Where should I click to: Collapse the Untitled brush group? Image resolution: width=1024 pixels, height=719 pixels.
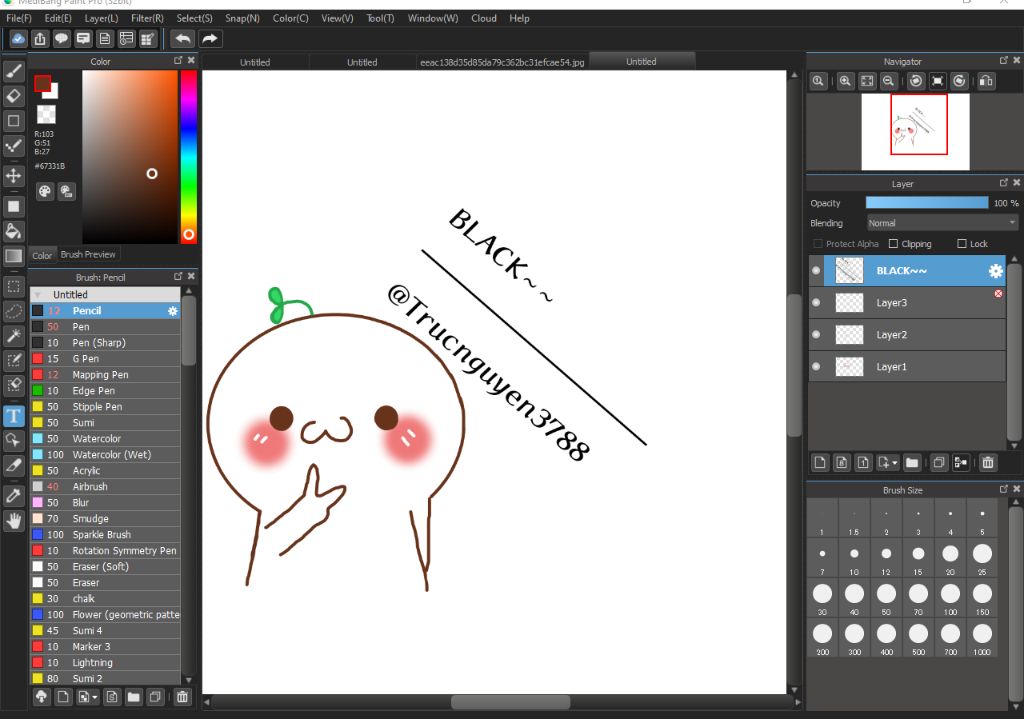(x=37, y=295)
